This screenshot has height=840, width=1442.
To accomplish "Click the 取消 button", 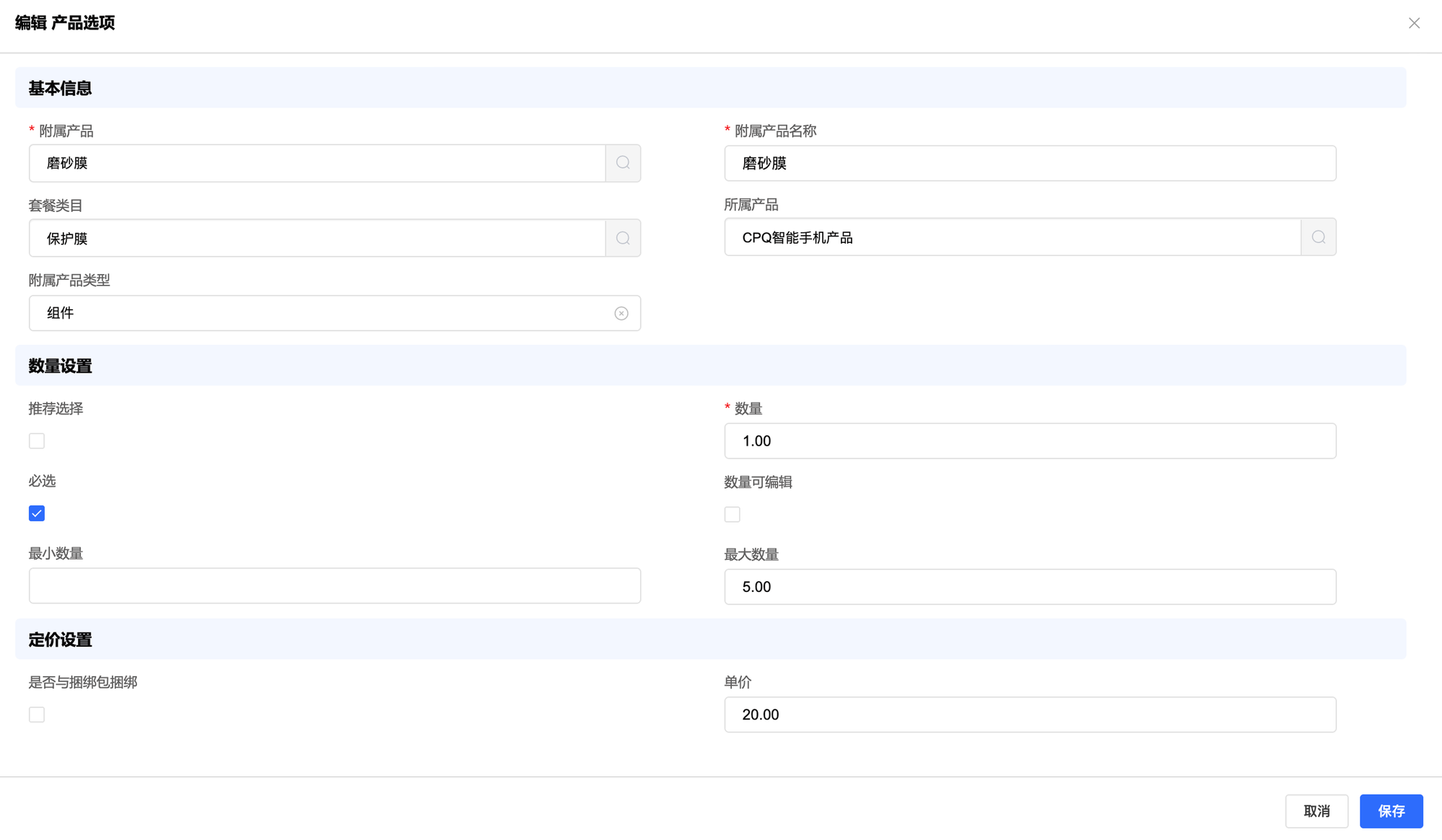I will (x=1317, y=811).
